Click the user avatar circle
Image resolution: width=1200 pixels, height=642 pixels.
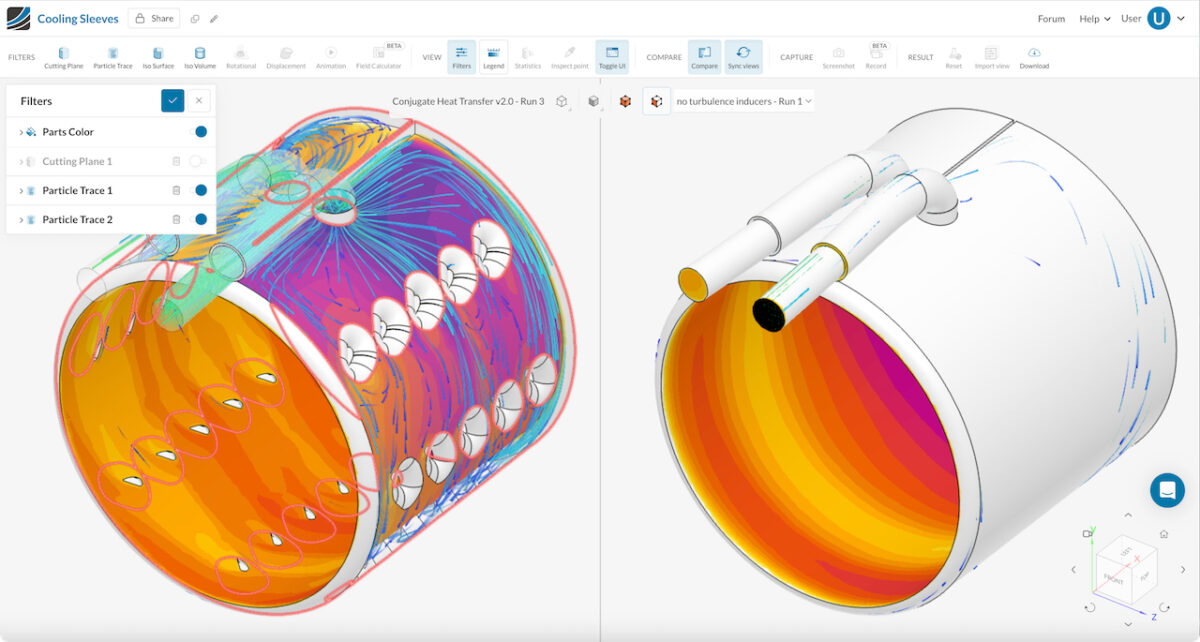1158,18
